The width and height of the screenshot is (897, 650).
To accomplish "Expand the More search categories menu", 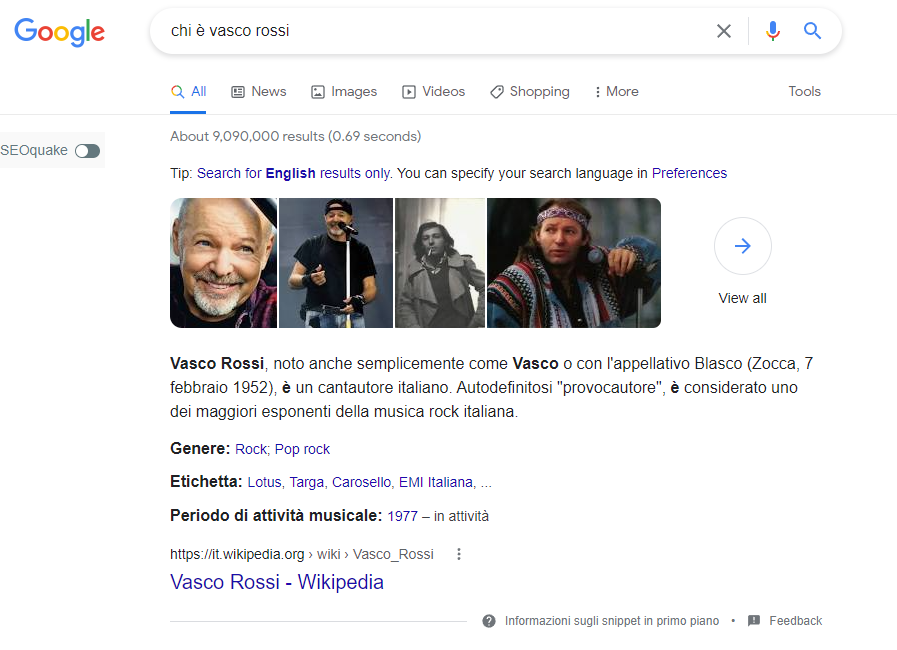I will point(616,92).
